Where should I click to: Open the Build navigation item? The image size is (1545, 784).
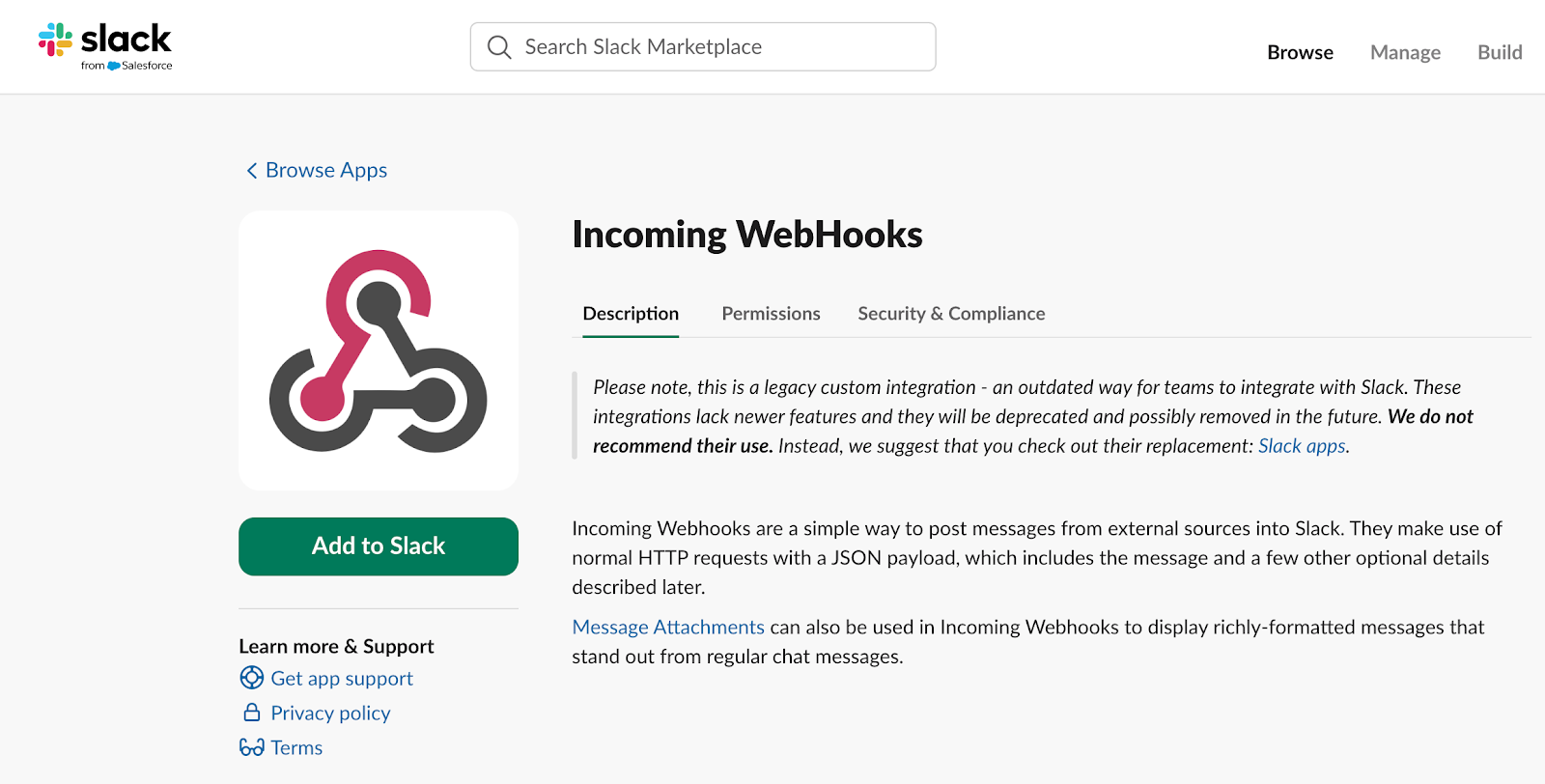[1500, 52]
